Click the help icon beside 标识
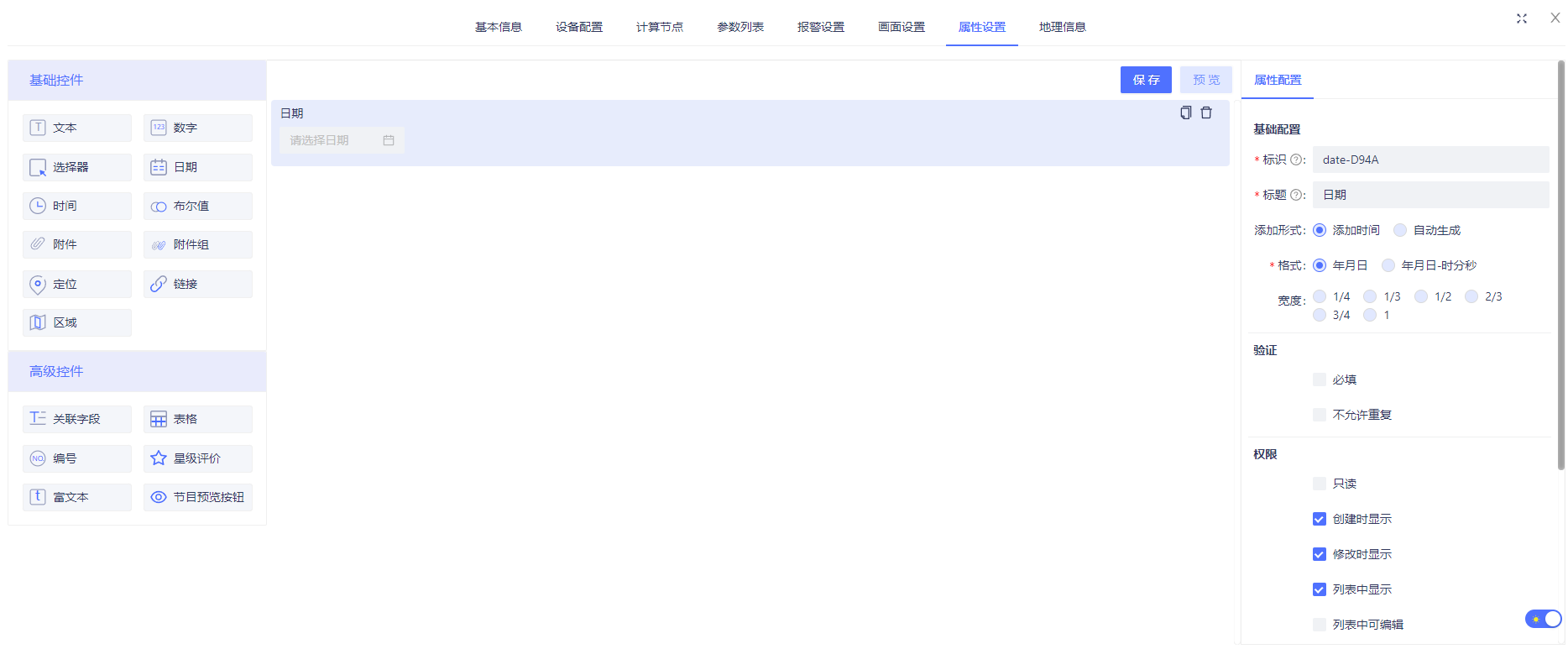 [x=1296, y=160]
